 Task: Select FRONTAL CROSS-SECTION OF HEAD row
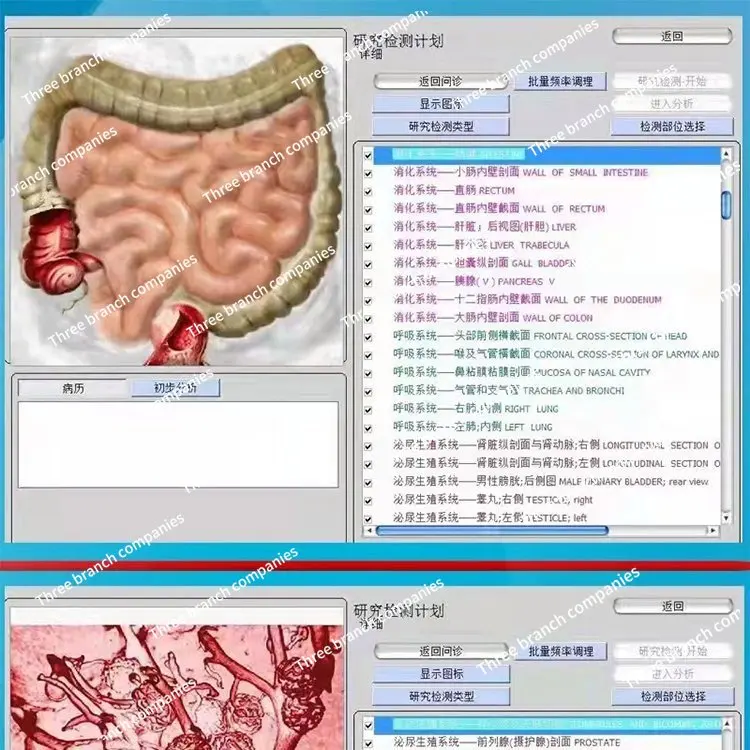[x=540, y=336]
